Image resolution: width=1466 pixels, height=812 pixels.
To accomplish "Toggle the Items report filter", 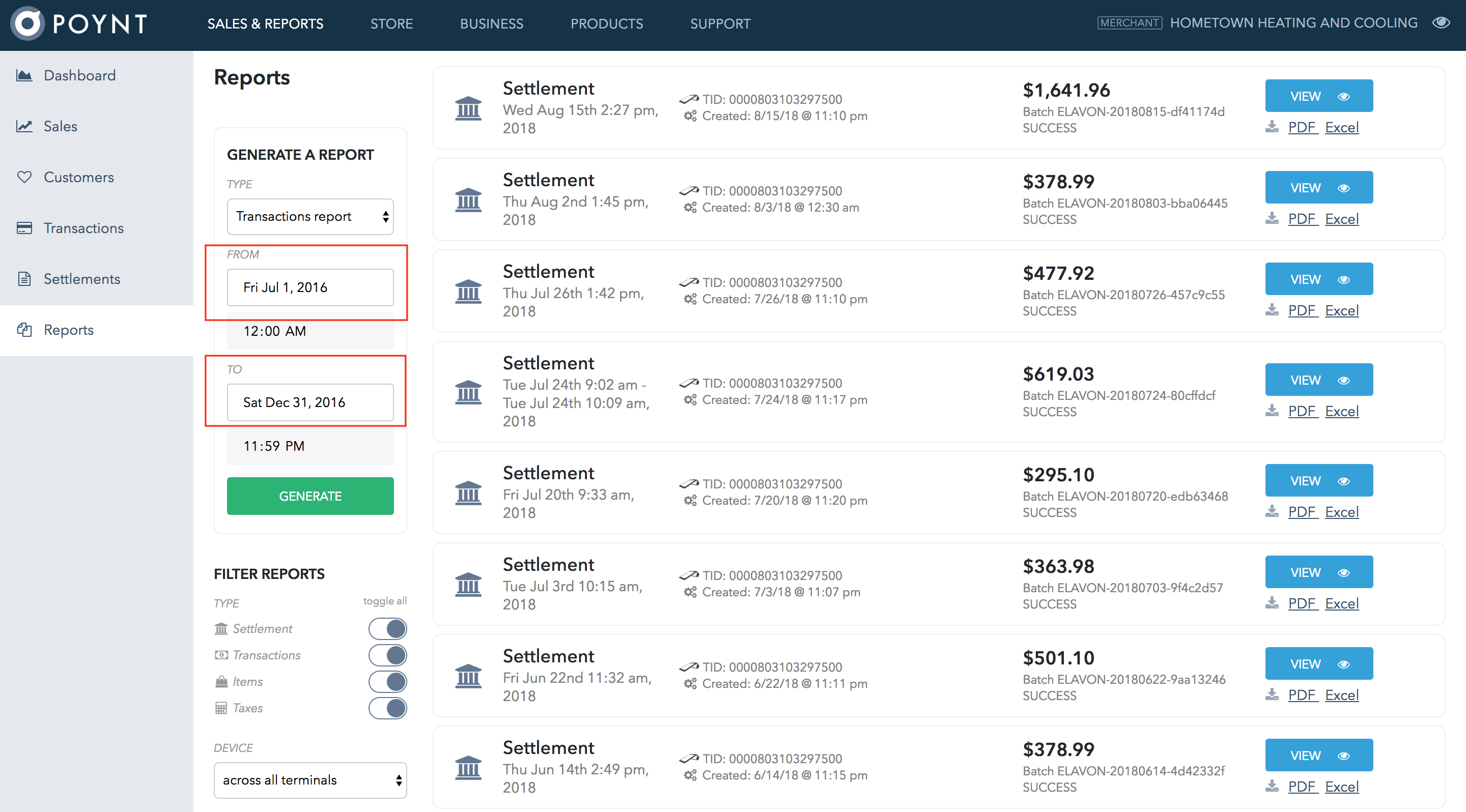I will click(387, 682).
